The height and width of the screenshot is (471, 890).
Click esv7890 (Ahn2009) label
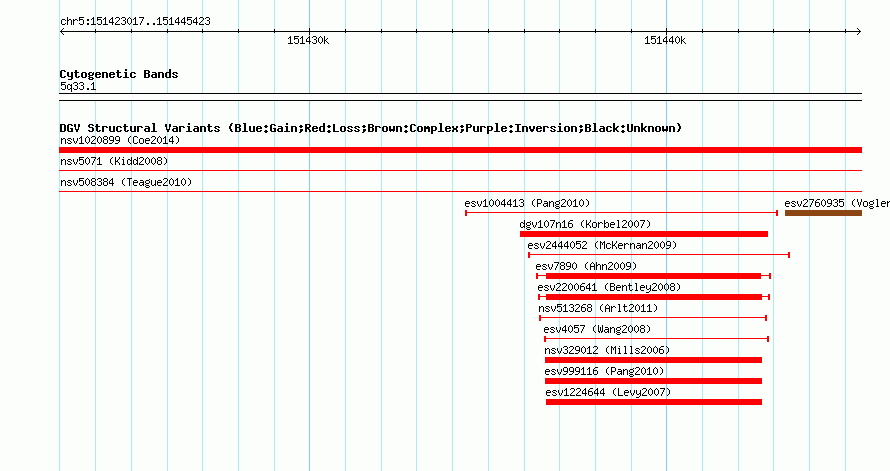[x=586, y=266]
